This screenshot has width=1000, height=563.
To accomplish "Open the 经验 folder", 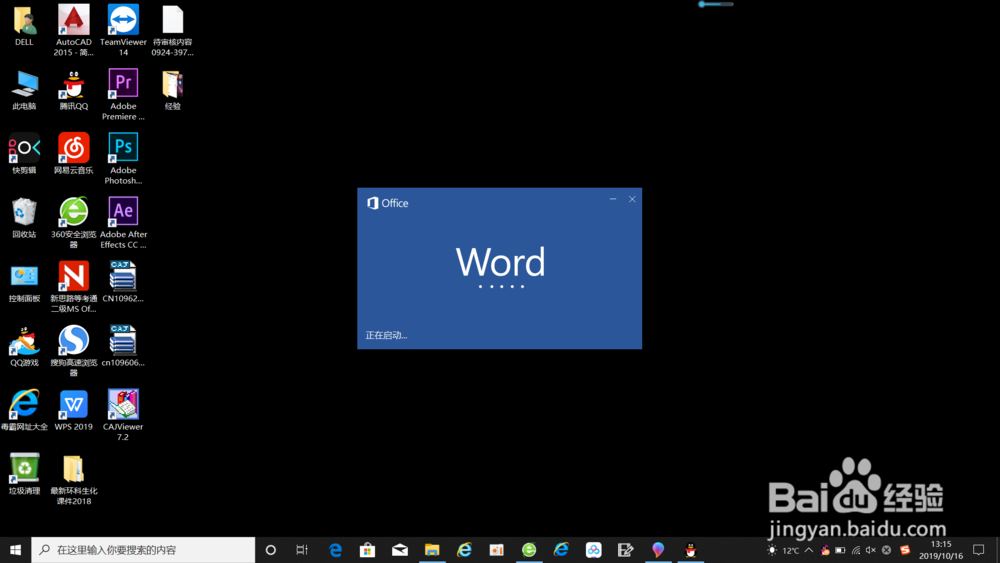I will [172, 90].
